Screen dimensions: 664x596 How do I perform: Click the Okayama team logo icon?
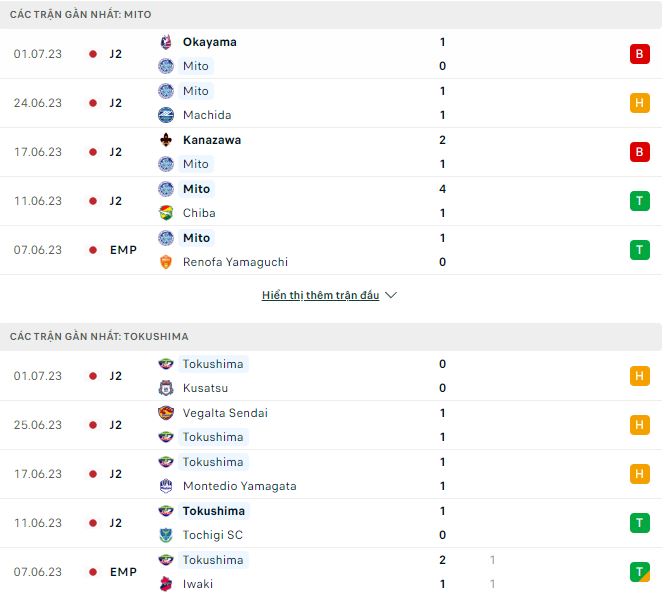pos(166,42)
